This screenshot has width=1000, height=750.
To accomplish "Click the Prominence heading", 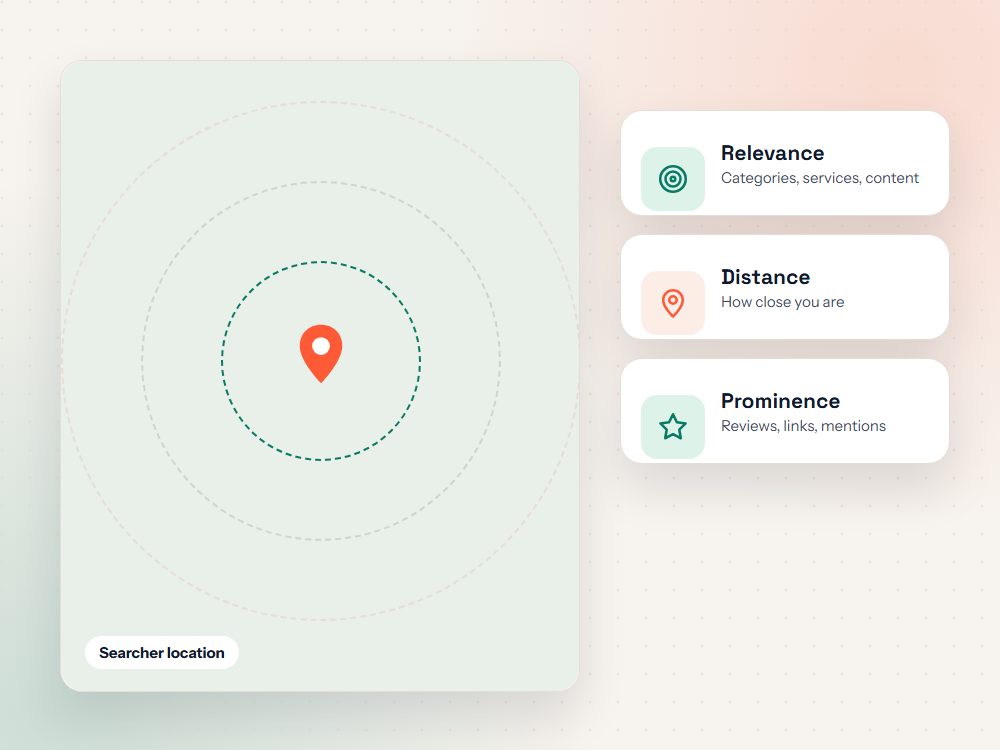I will pyautogui.click(x=780, y=401).
